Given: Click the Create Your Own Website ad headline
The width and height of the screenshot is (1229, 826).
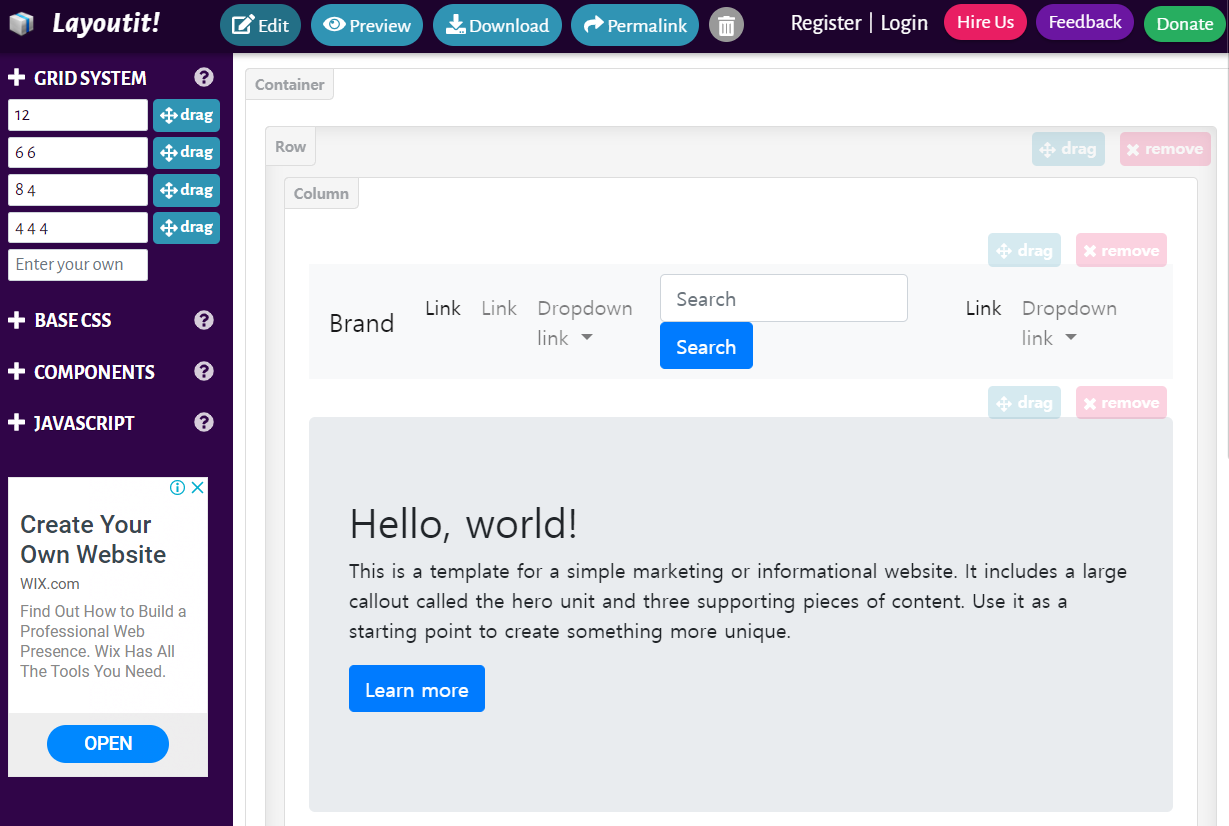Looking at the screenshot, I should pos(93,539).
